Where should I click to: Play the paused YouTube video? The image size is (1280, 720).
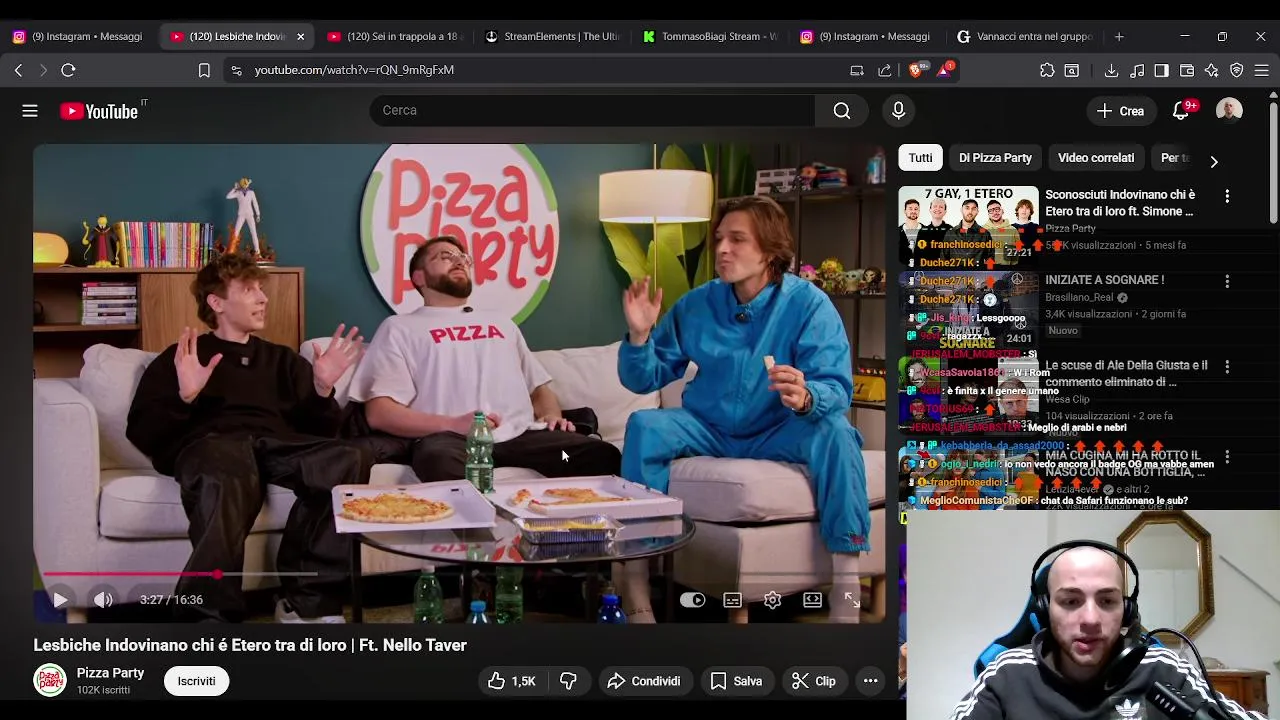[60, 600]
